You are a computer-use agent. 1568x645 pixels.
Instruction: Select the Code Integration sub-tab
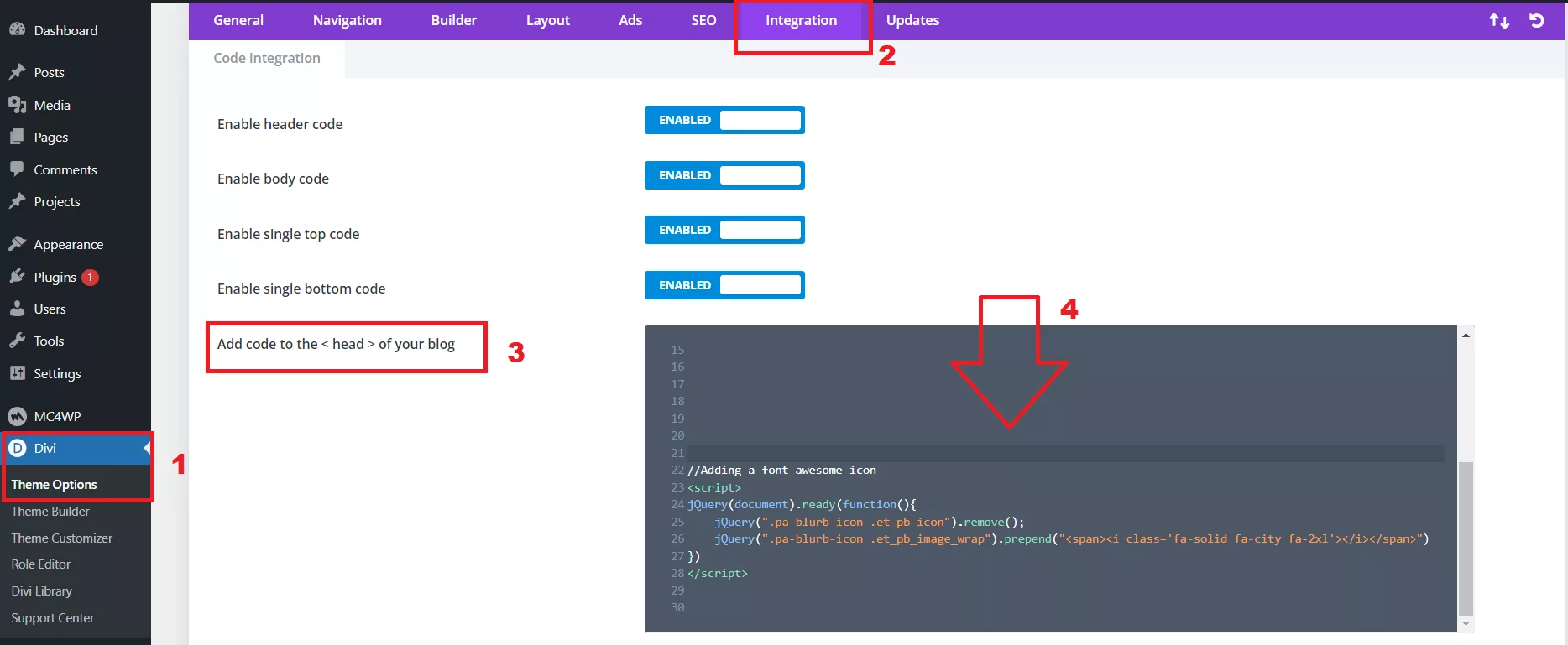click(267, 59)
